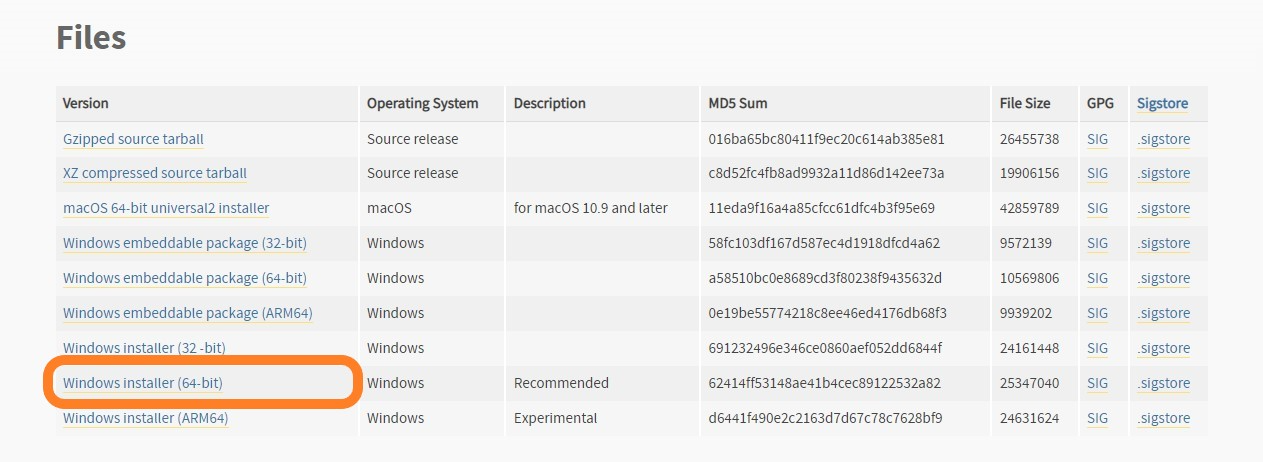Click SIG link for macOS installer row
The height and width of the screenshot is (462, 1263).
[x=1097, y=208]
